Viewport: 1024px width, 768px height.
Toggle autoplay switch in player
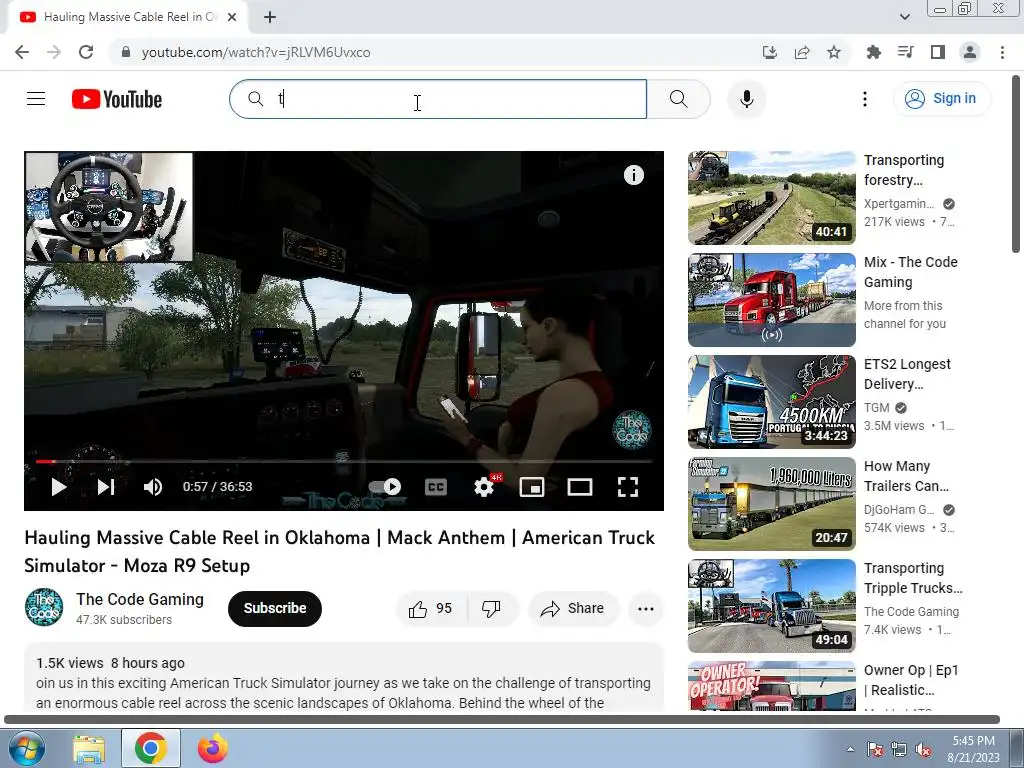click(x=385, y=487)
